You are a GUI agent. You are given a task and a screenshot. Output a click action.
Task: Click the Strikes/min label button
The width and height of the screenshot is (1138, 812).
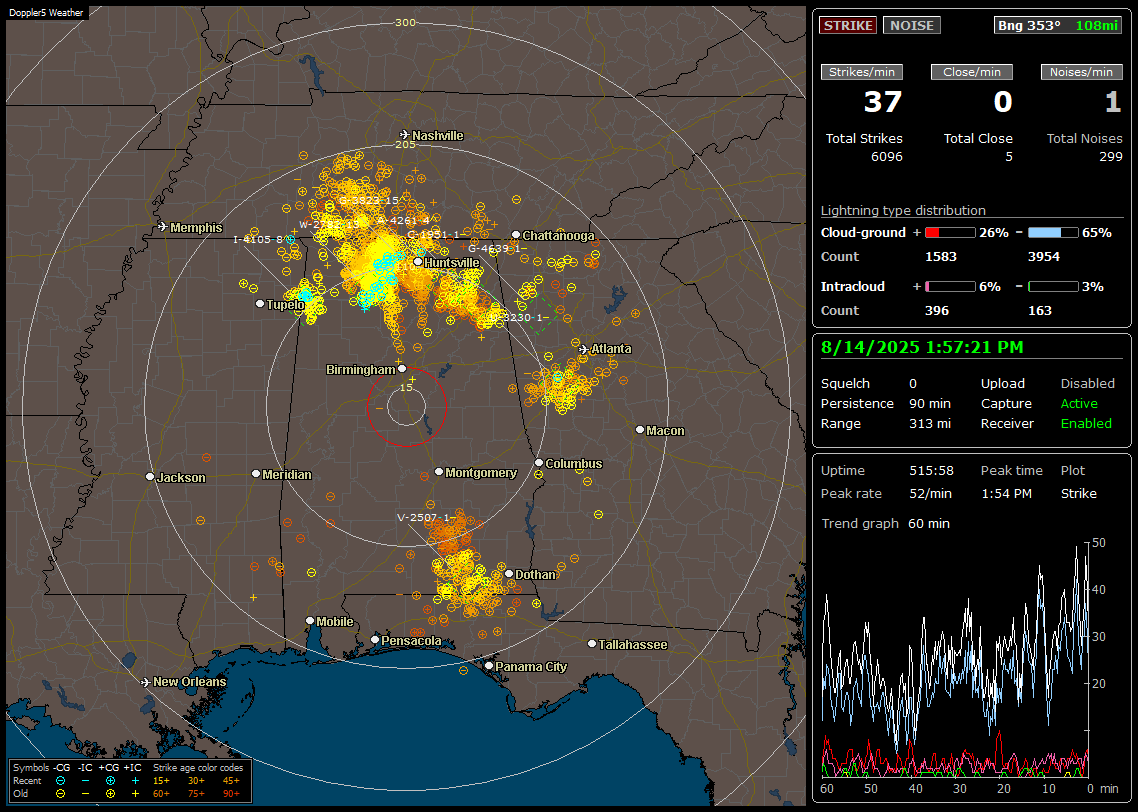point(861,72)
